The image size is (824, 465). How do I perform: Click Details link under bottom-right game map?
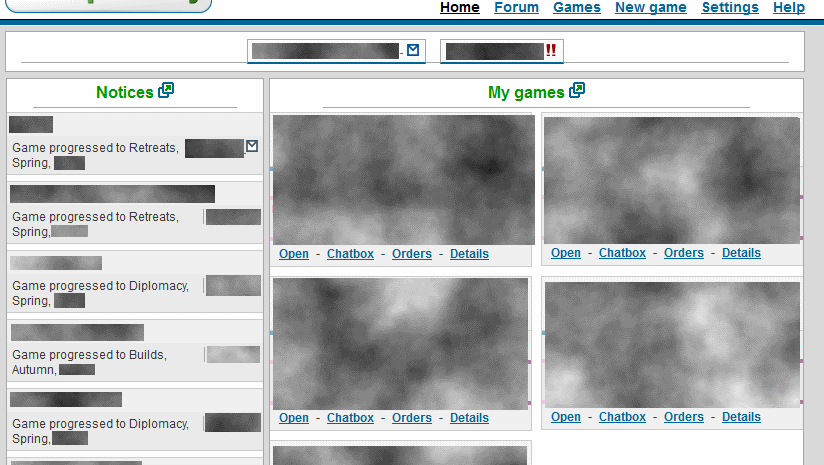coord(741,417)
